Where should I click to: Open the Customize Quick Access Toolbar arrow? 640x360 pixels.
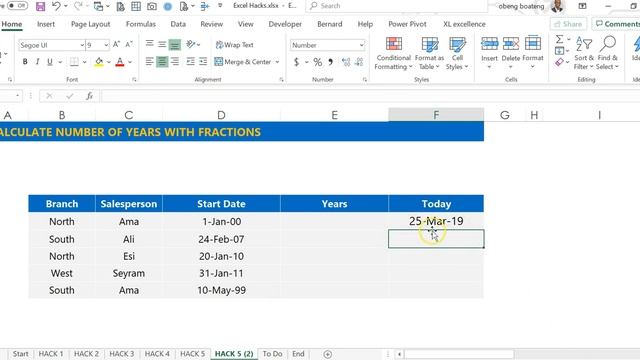tap(220, 6)
